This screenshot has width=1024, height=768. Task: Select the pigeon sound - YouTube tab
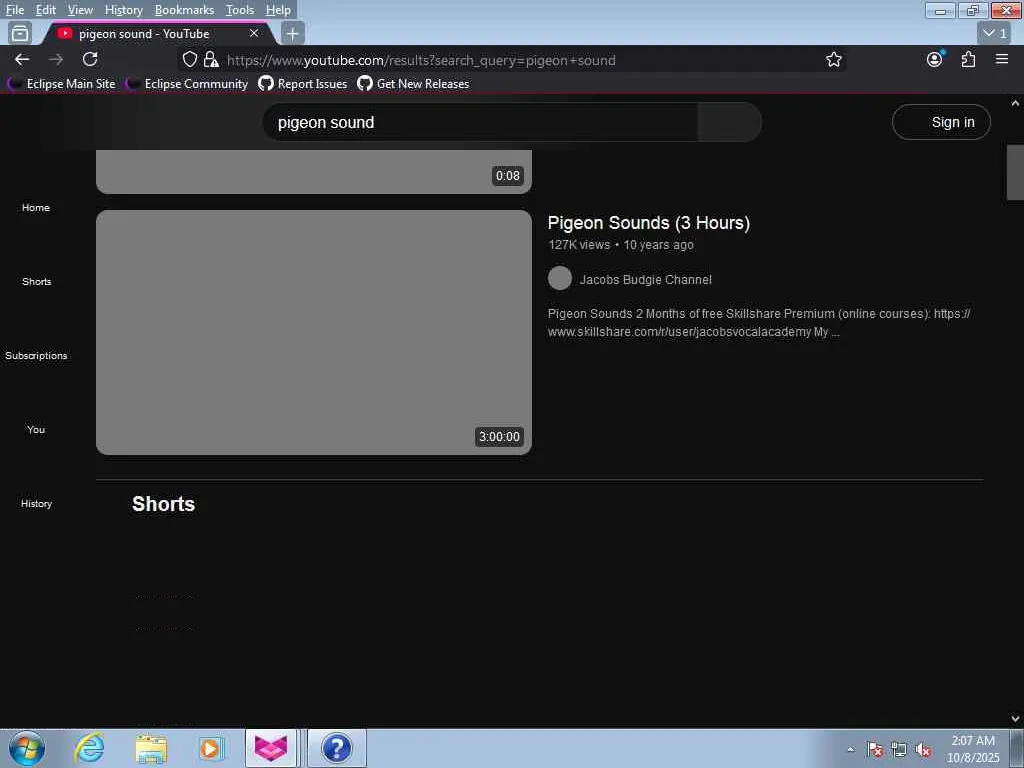[x=157, y=33]
